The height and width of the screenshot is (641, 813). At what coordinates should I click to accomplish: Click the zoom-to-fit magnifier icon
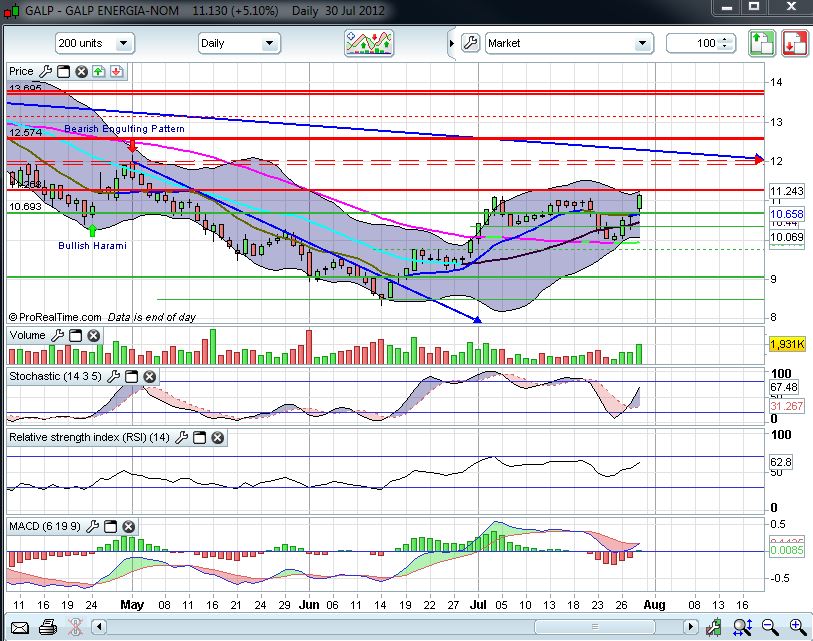point(742,628)
